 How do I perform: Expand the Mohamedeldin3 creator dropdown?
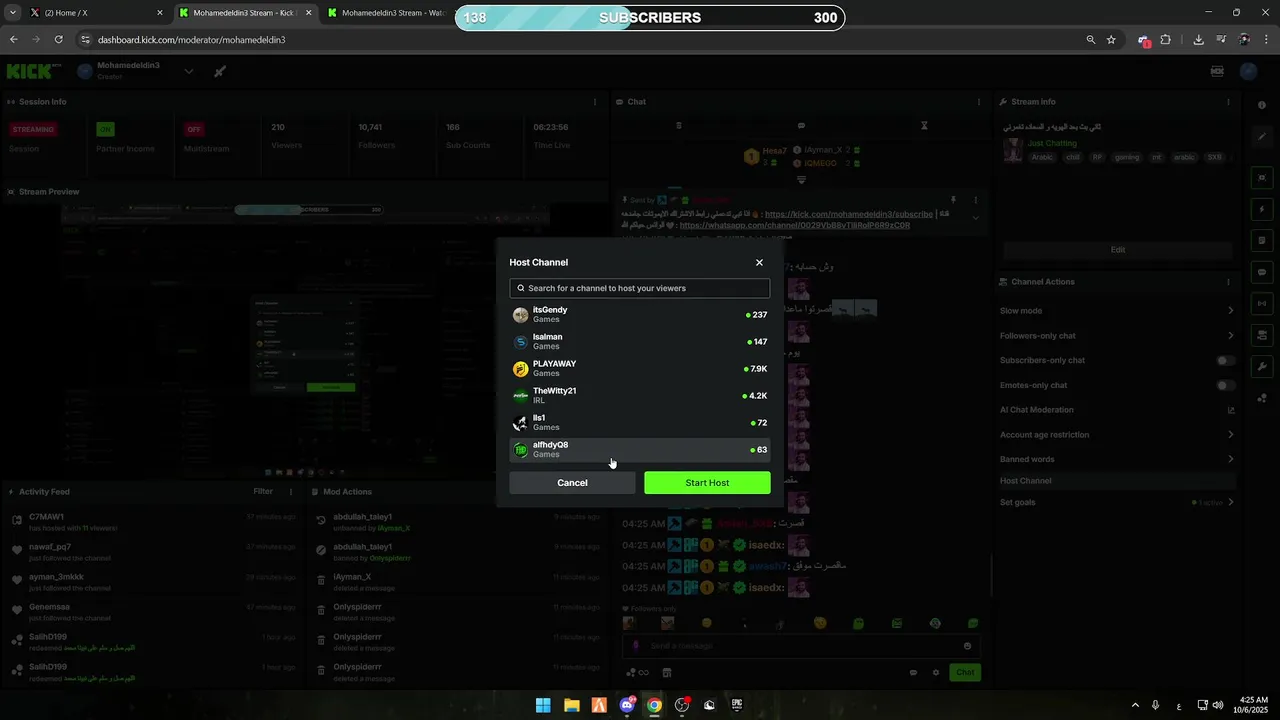(x=188, y=71)
